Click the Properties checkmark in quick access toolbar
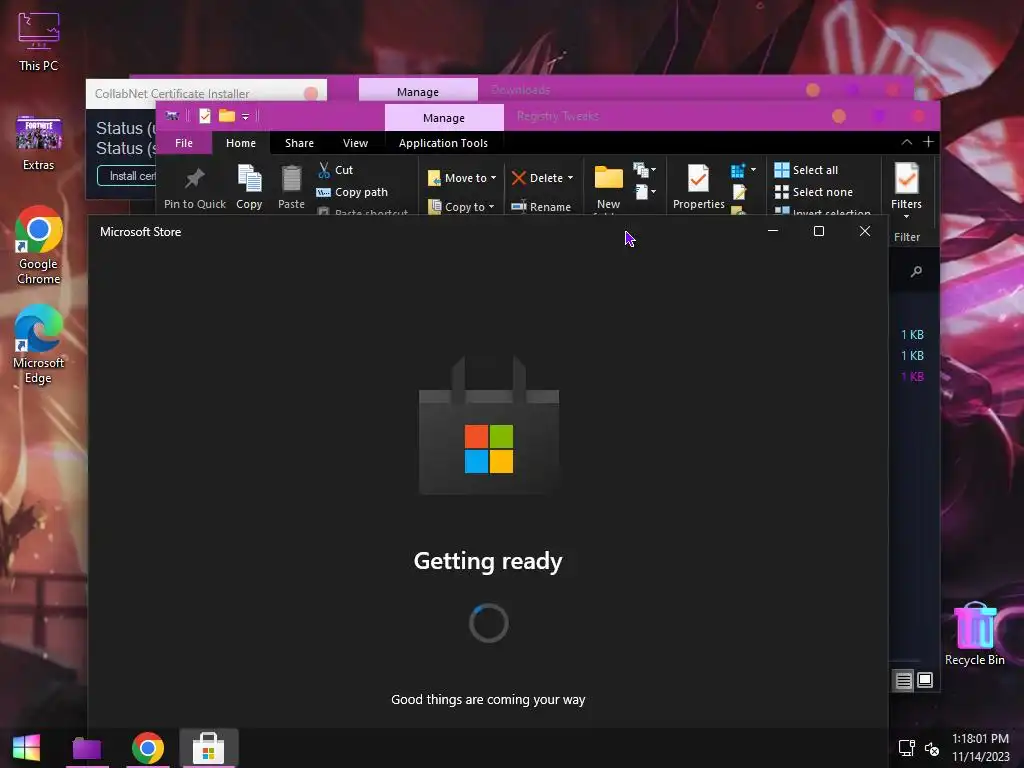Image resolution: width=1024 pixels, height=768 pixels. click(205, 116)
